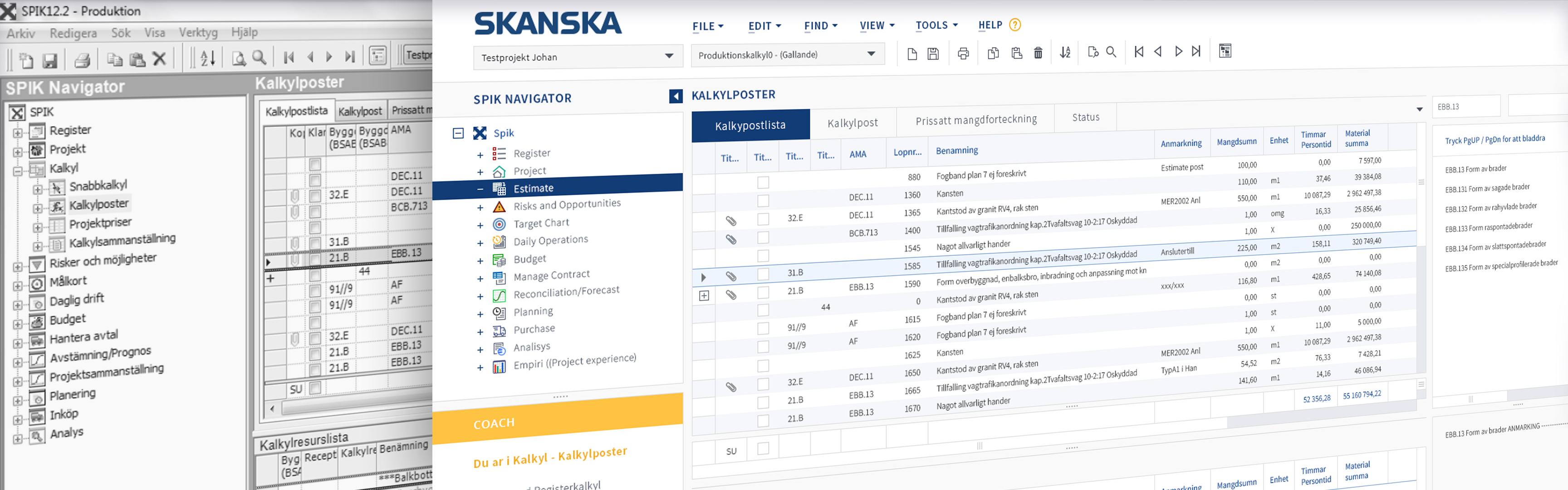Click the save icon in old SPIK12.2 toolbar
This screenshot has width=1568, height=490.
(x=49, y=60)
